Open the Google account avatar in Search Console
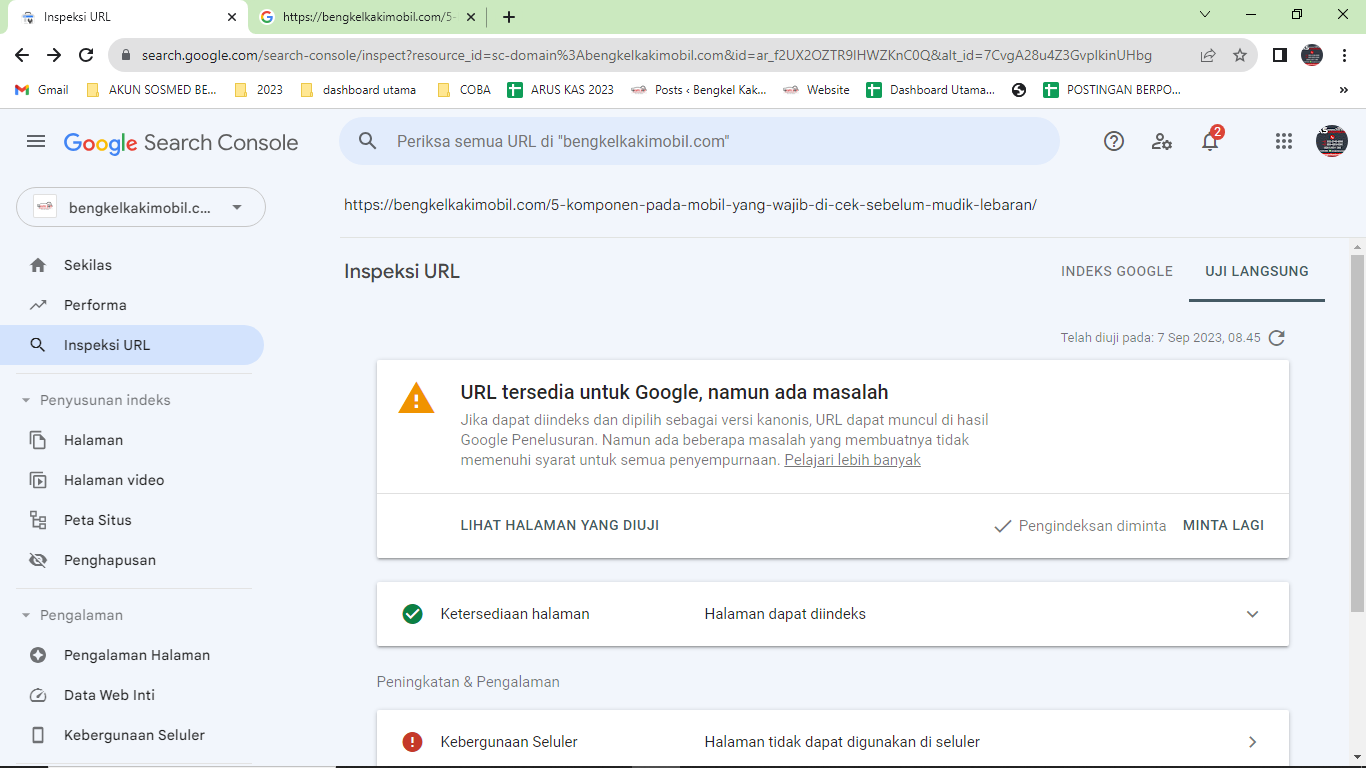The width and height of the screenshot is (1366, 768). pos(1332,141)
